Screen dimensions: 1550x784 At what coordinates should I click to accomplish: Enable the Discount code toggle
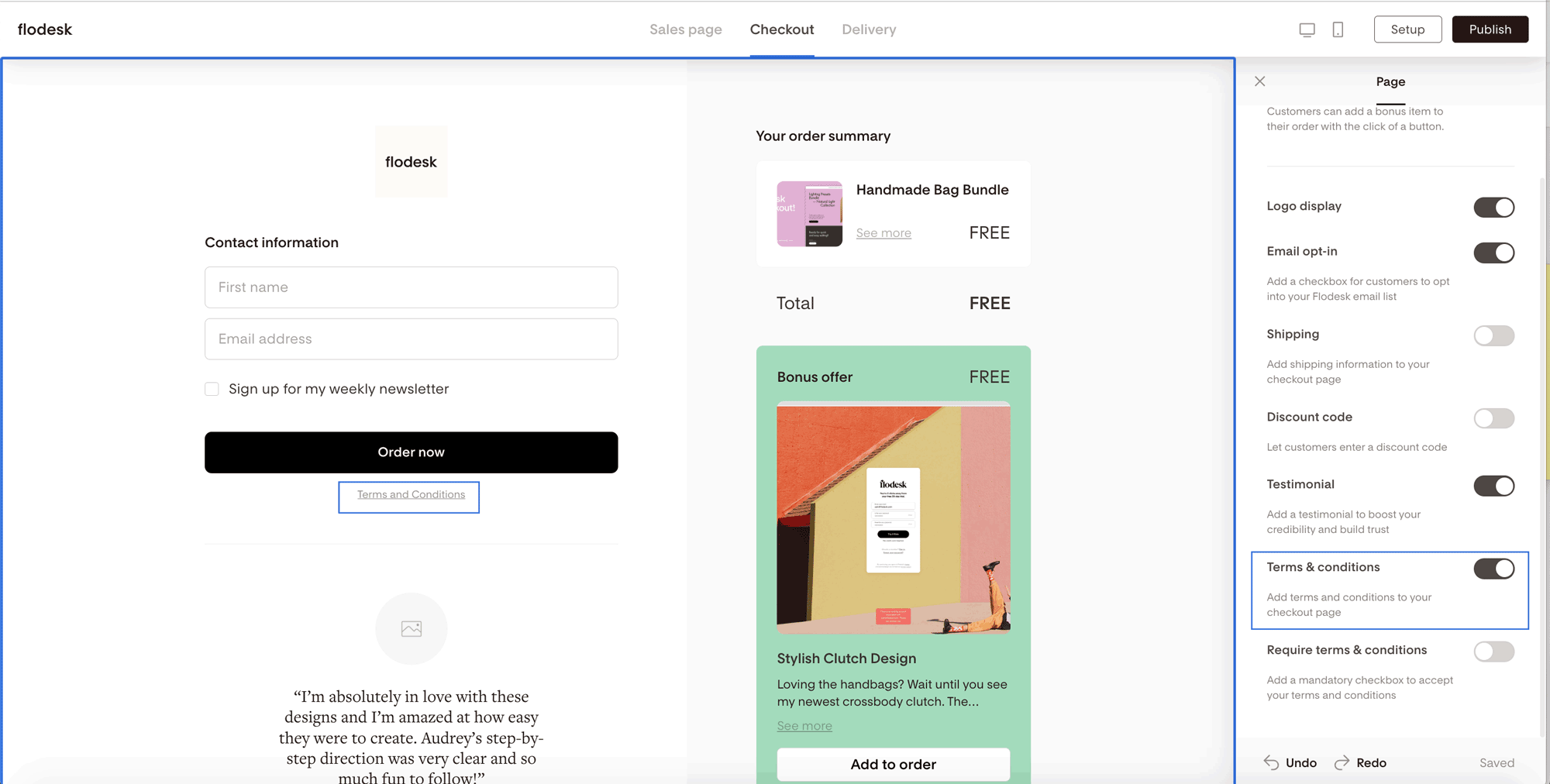pos(1493,418)
